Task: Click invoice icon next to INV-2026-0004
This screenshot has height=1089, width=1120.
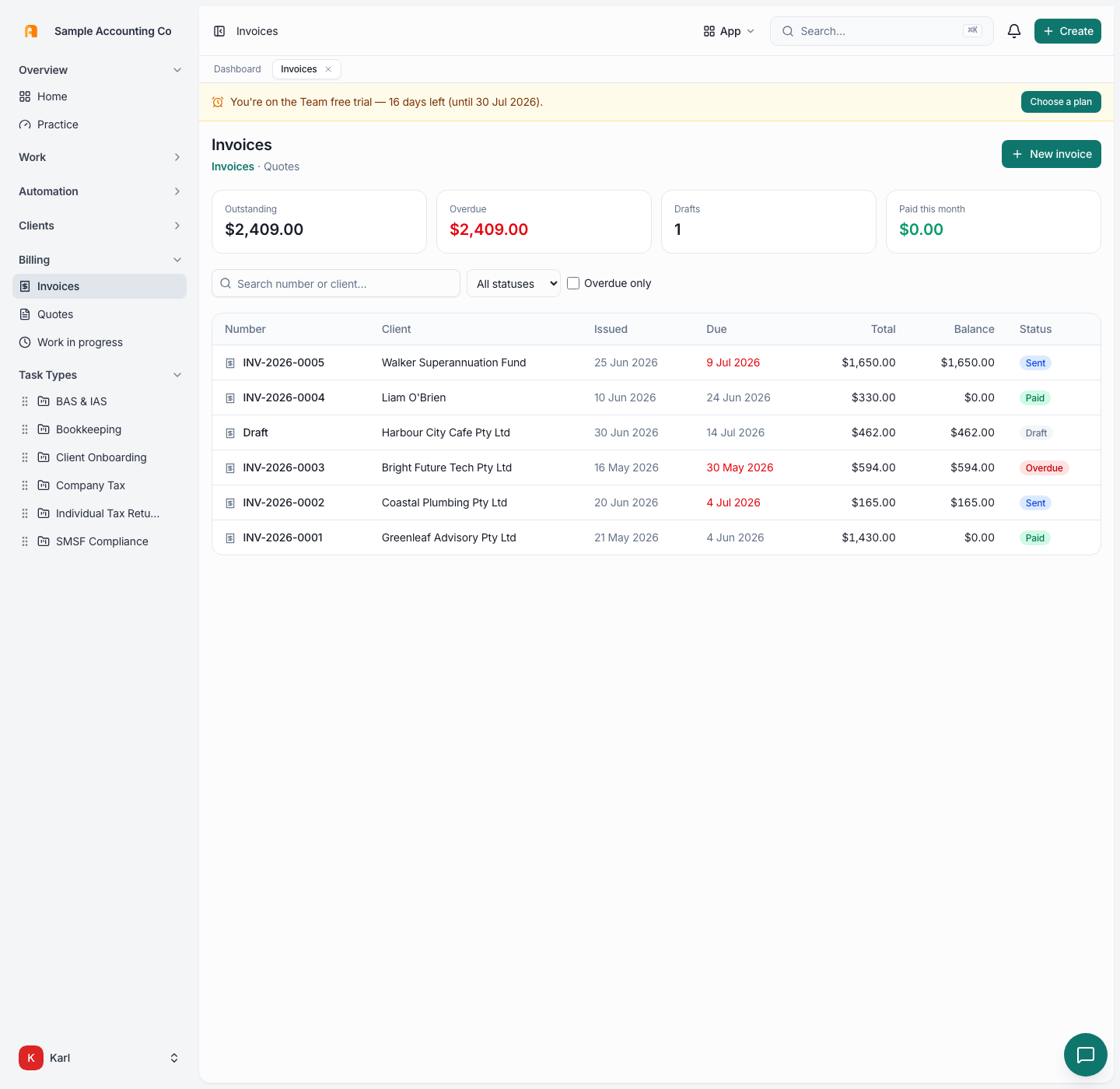Action: pos(230,398)
